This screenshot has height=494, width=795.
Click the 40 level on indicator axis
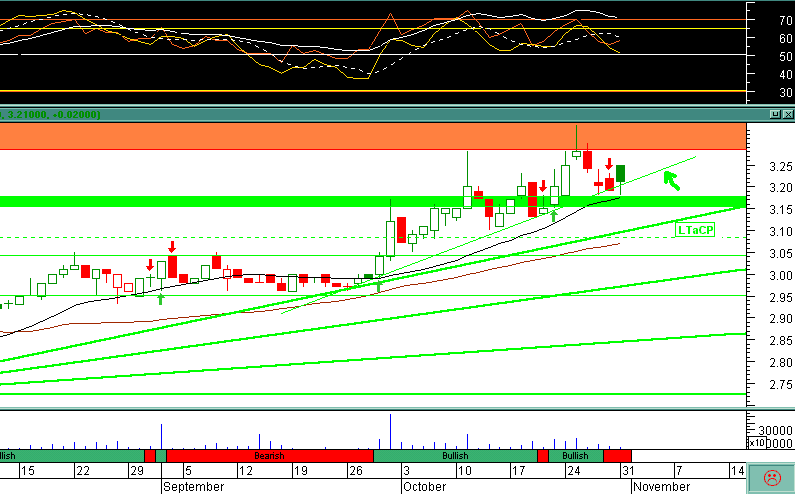(786, 75)
